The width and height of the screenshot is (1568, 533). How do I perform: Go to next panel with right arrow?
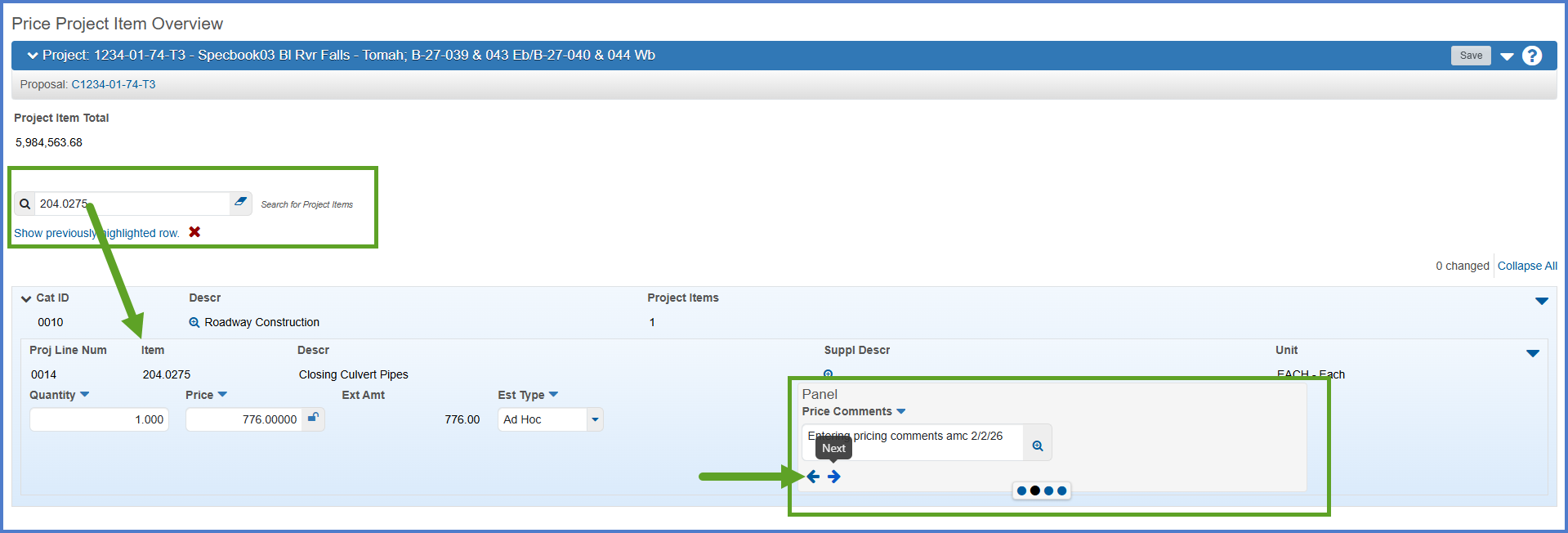833,477
